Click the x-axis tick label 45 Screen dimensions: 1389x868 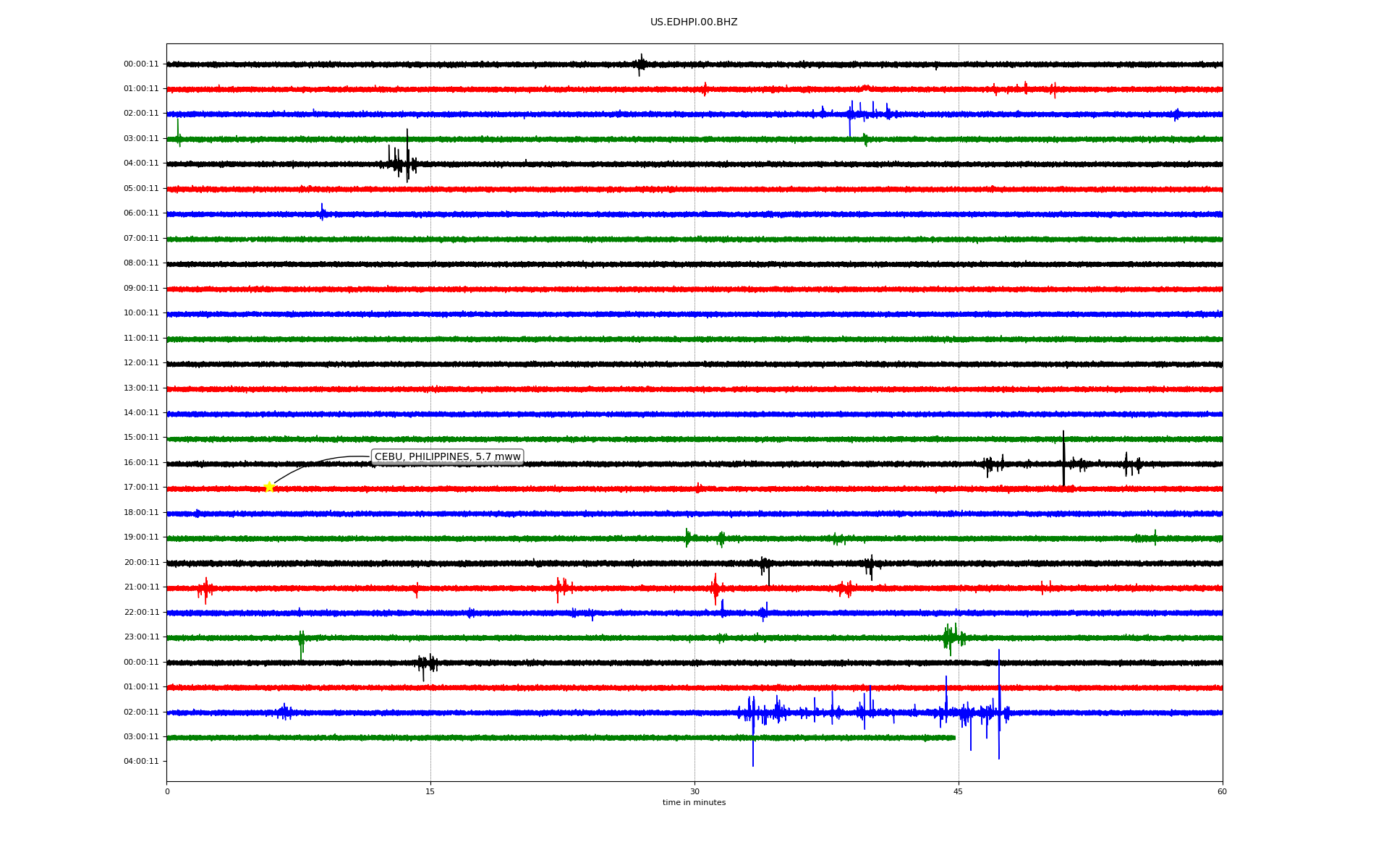pos(958,791)
